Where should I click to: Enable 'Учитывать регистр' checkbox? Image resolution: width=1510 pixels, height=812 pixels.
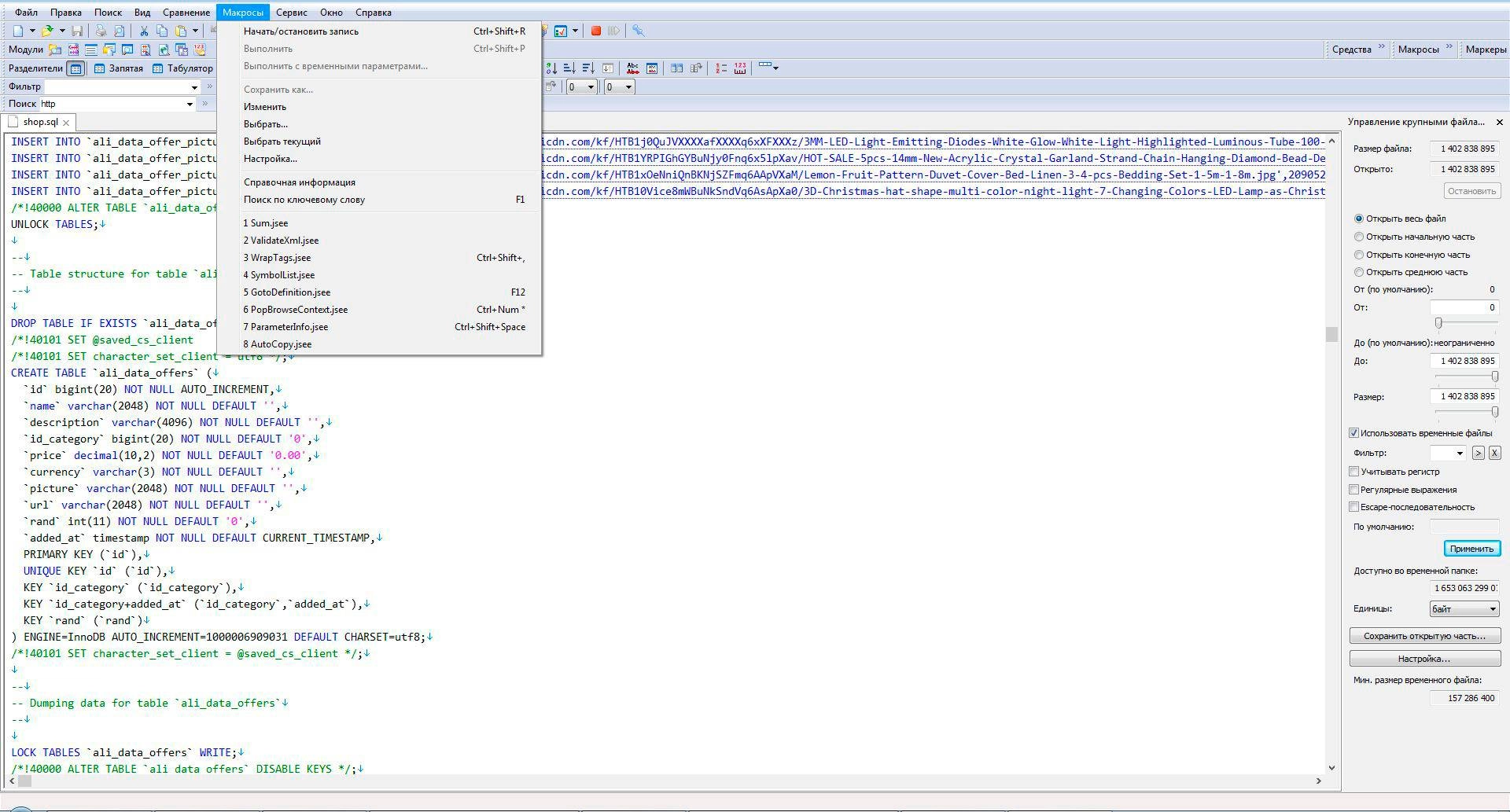(1354, 472)
